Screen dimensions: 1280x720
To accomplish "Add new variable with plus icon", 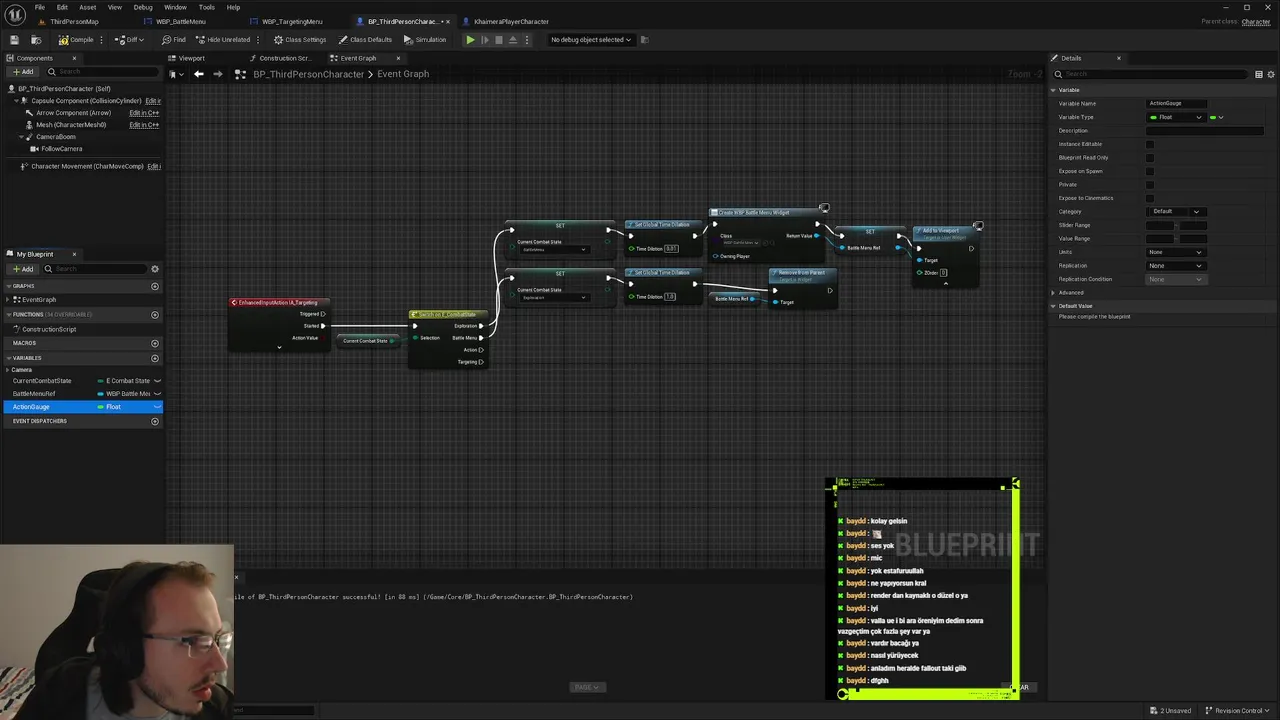I will point(155,358).
